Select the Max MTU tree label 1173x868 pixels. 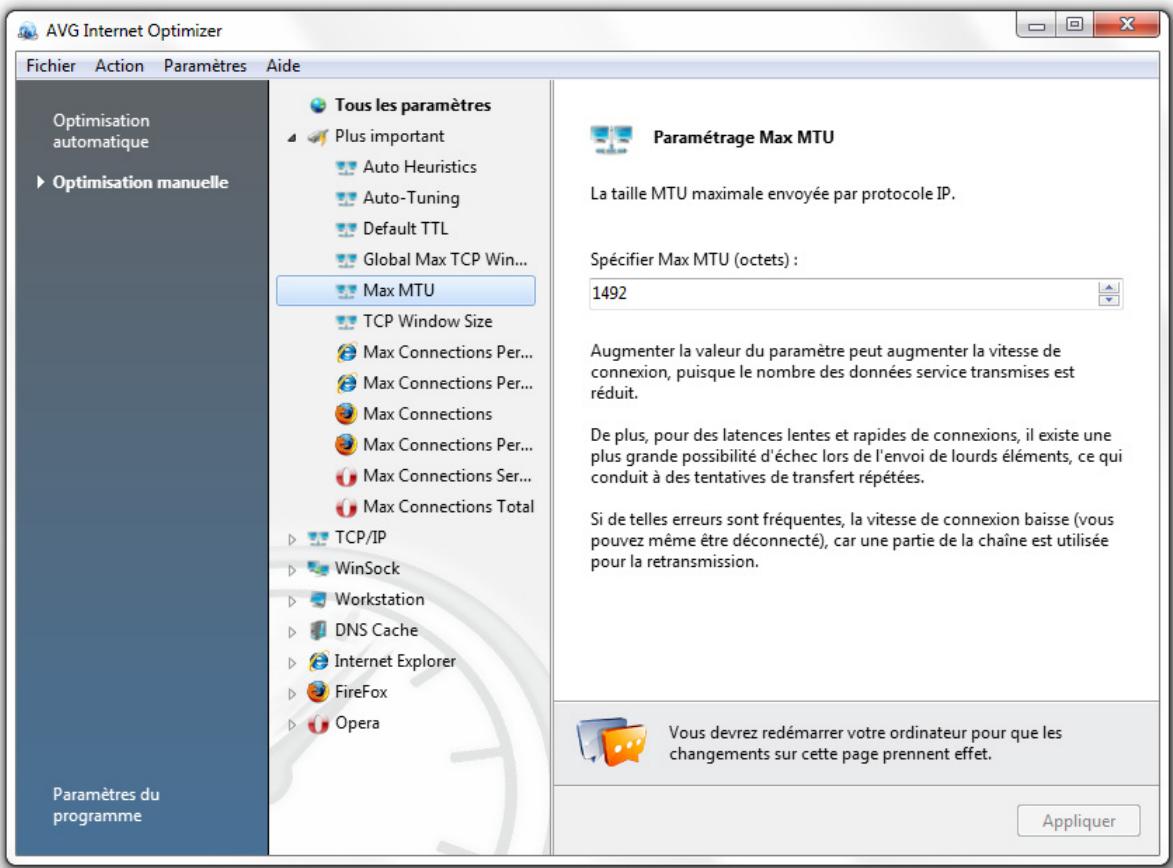point(399,290)
